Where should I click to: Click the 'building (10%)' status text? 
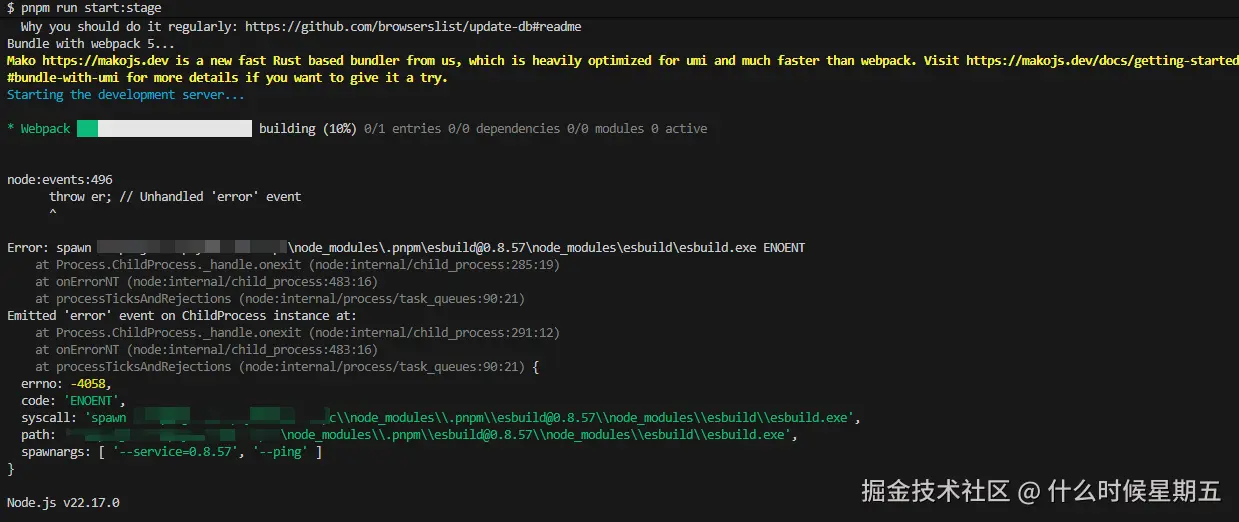(307, 129)
